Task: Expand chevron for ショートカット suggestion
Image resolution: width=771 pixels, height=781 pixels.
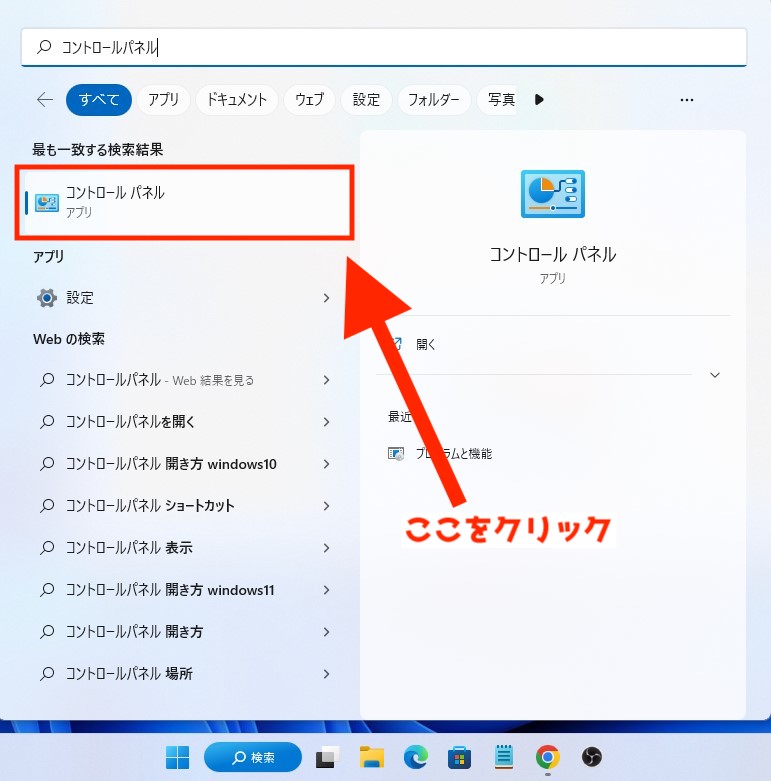Action: (x=326, y=506)
